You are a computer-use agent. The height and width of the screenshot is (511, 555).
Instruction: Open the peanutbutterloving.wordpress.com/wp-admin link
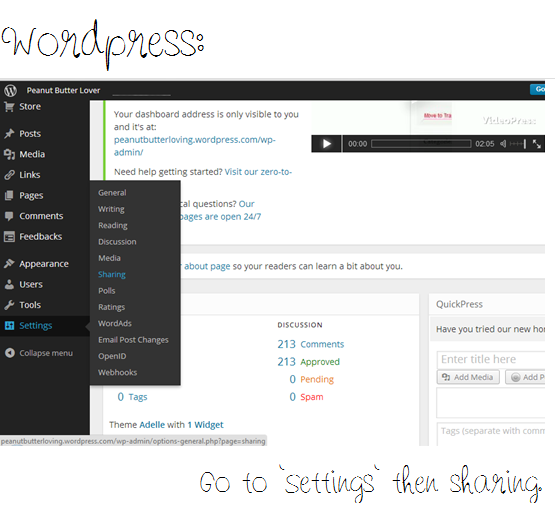pos(194,146)
